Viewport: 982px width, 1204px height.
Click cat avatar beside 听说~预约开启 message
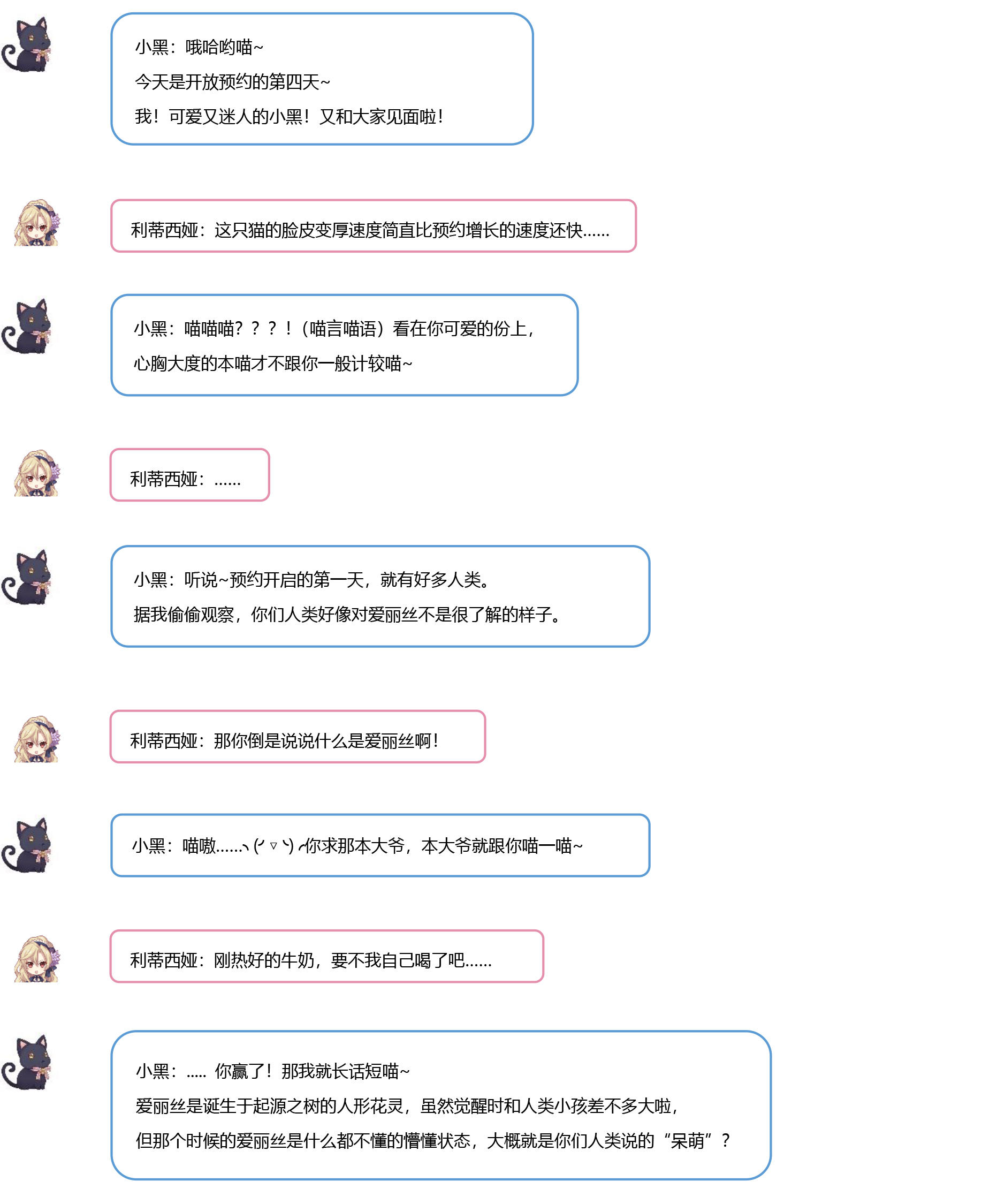point(27,577)
